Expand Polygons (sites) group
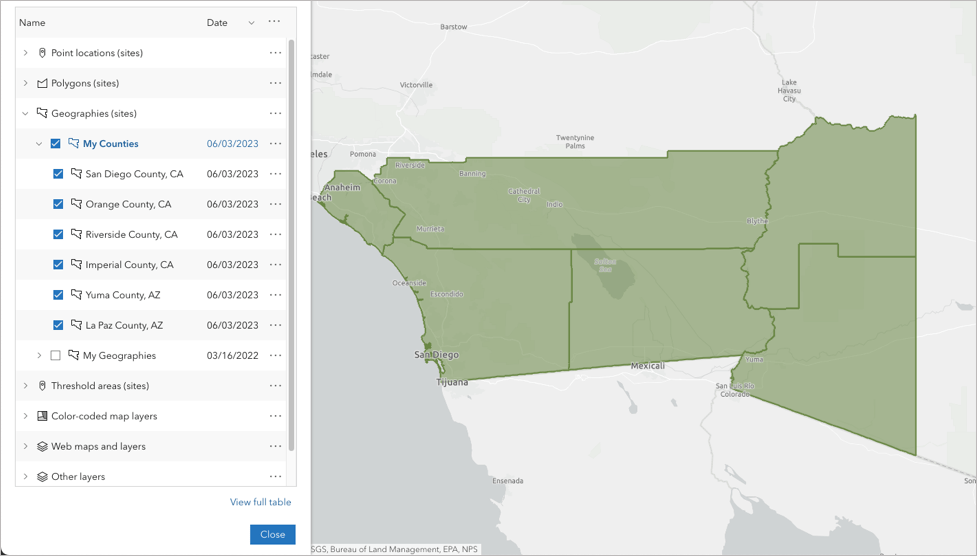Viewport: 977px width, 556px height. coord(26,83)
